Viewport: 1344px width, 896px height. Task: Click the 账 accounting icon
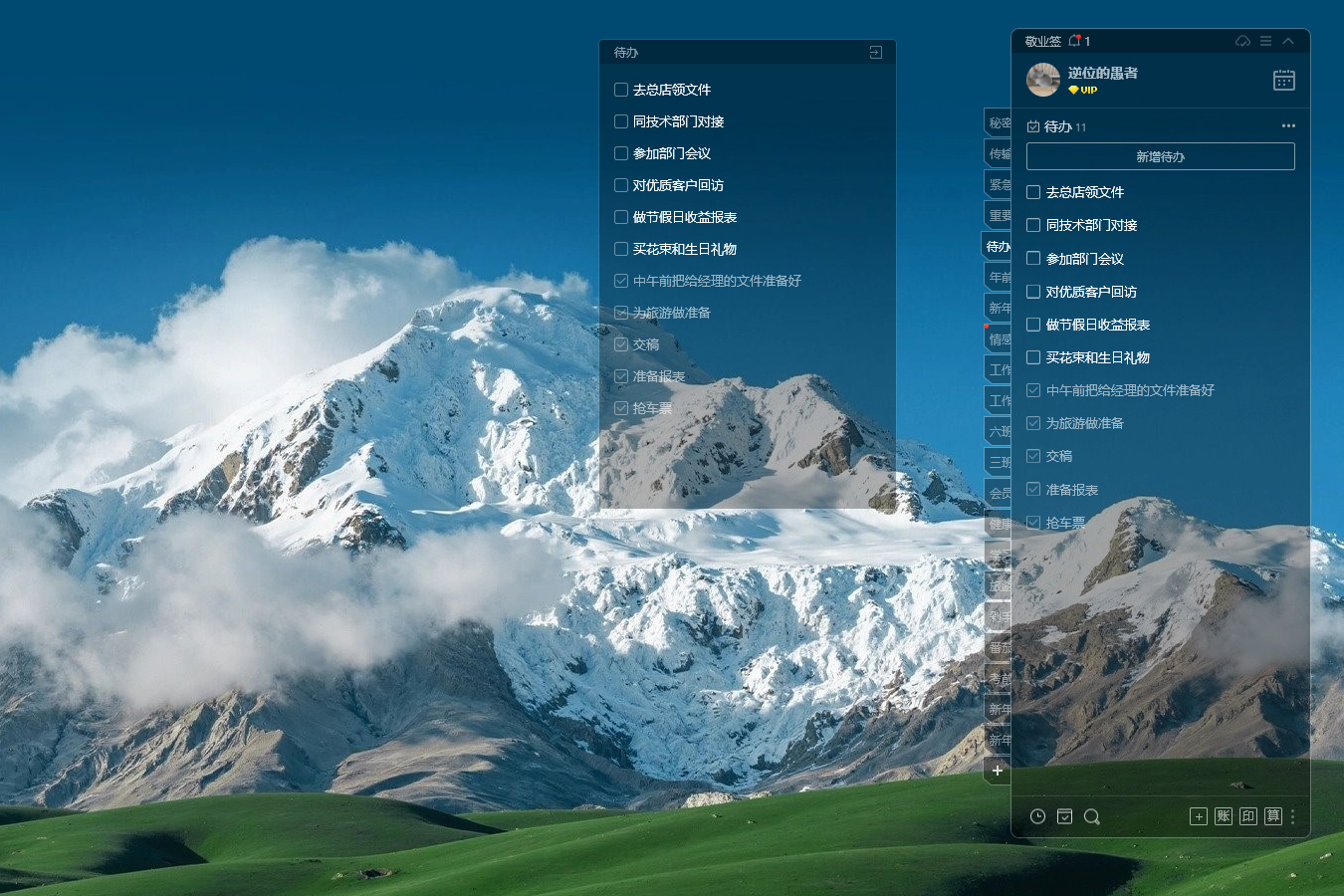(1224, 816)
